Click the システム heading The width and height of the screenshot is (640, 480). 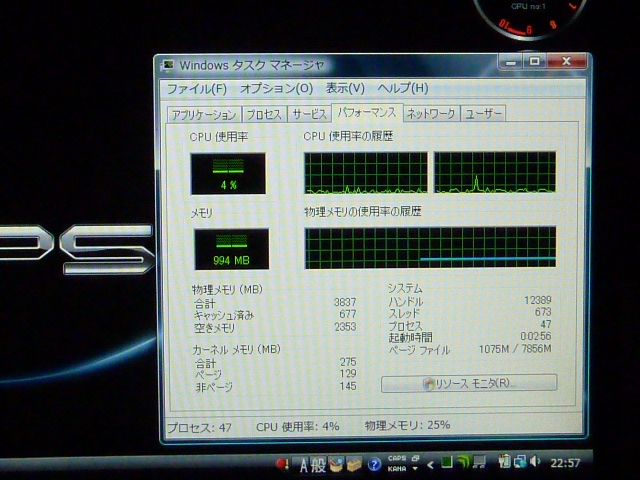tap(405, 289)
